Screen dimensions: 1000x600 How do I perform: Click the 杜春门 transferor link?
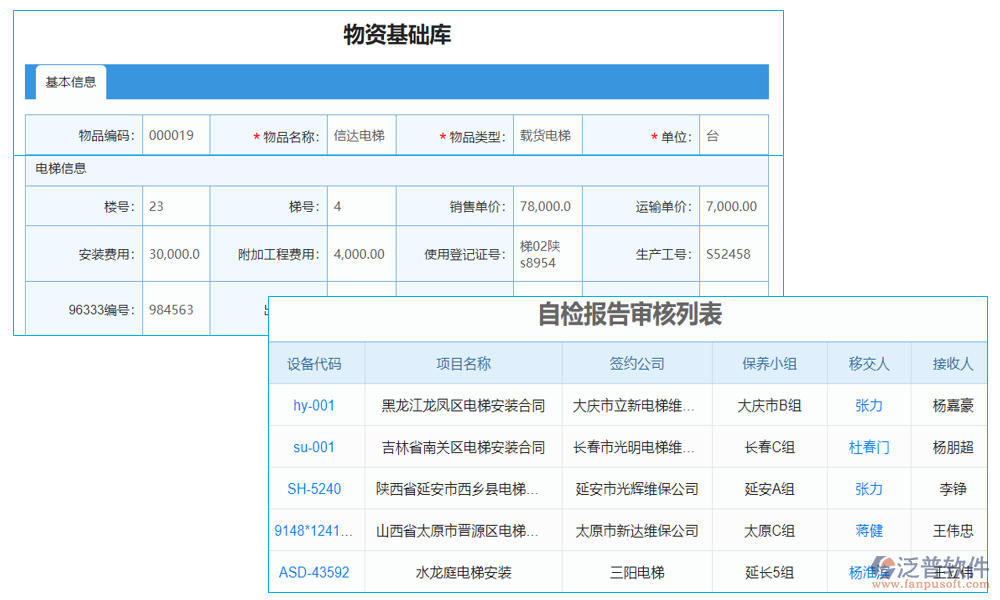click(868, 447)
